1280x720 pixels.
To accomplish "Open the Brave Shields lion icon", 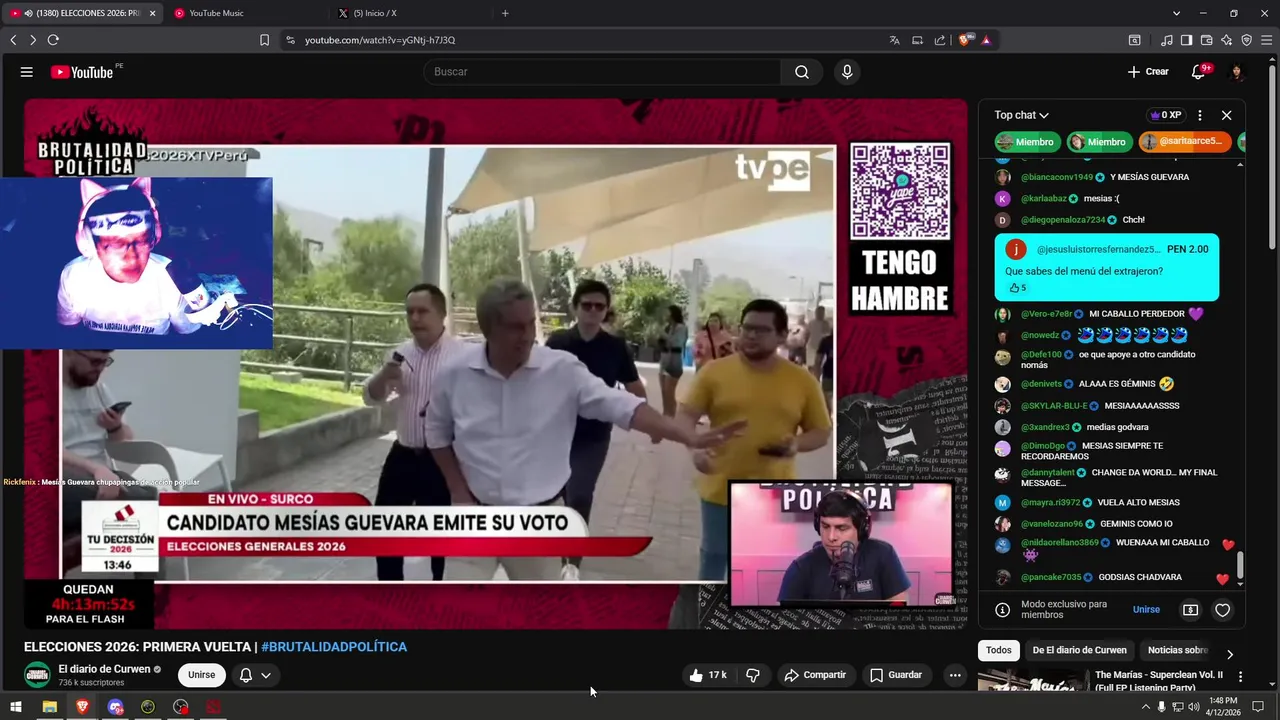I will (965, 40).
